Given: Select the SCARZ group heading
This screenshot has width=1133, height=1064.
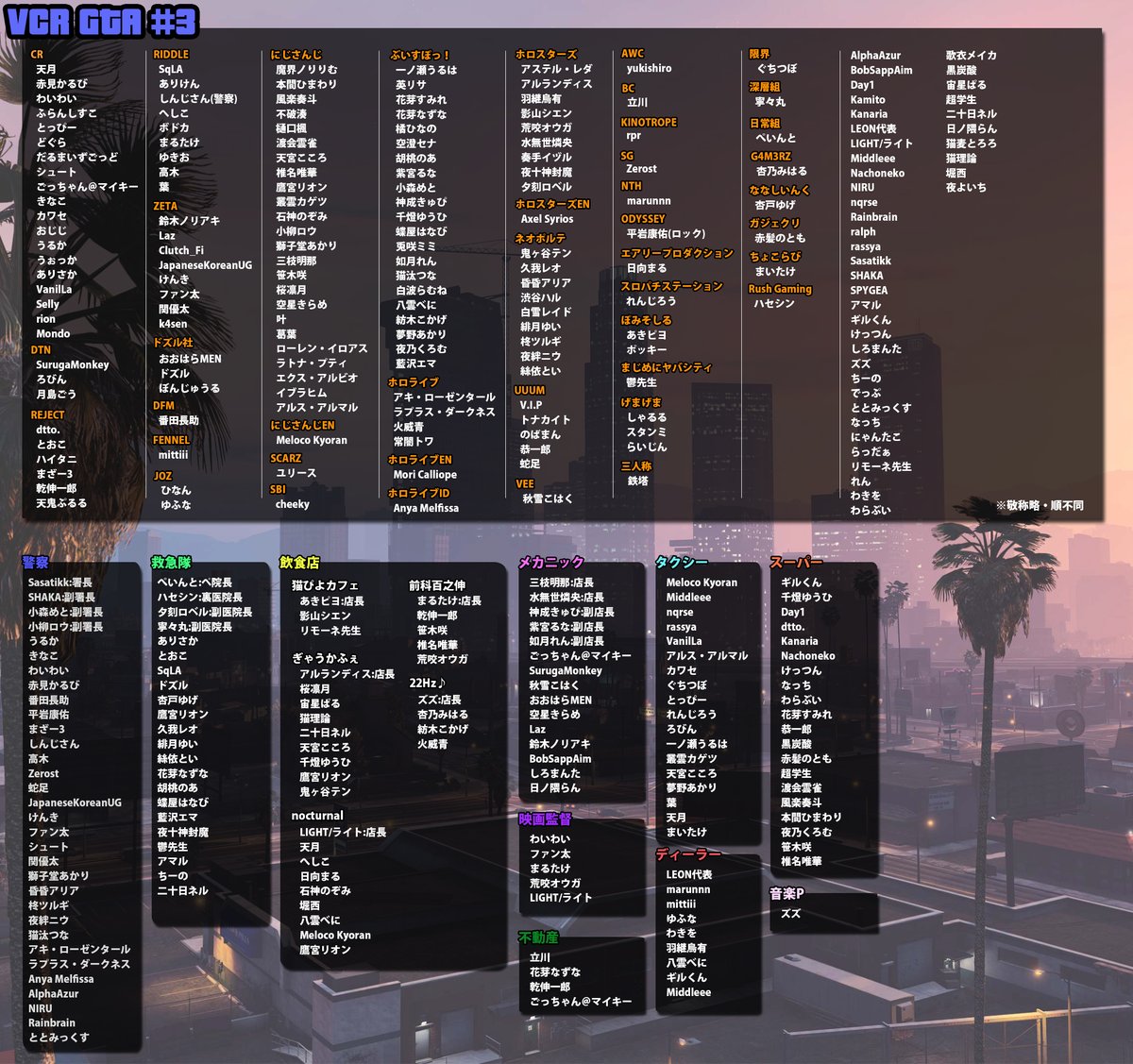Looking at the screenshot, I should coord(286,458).
